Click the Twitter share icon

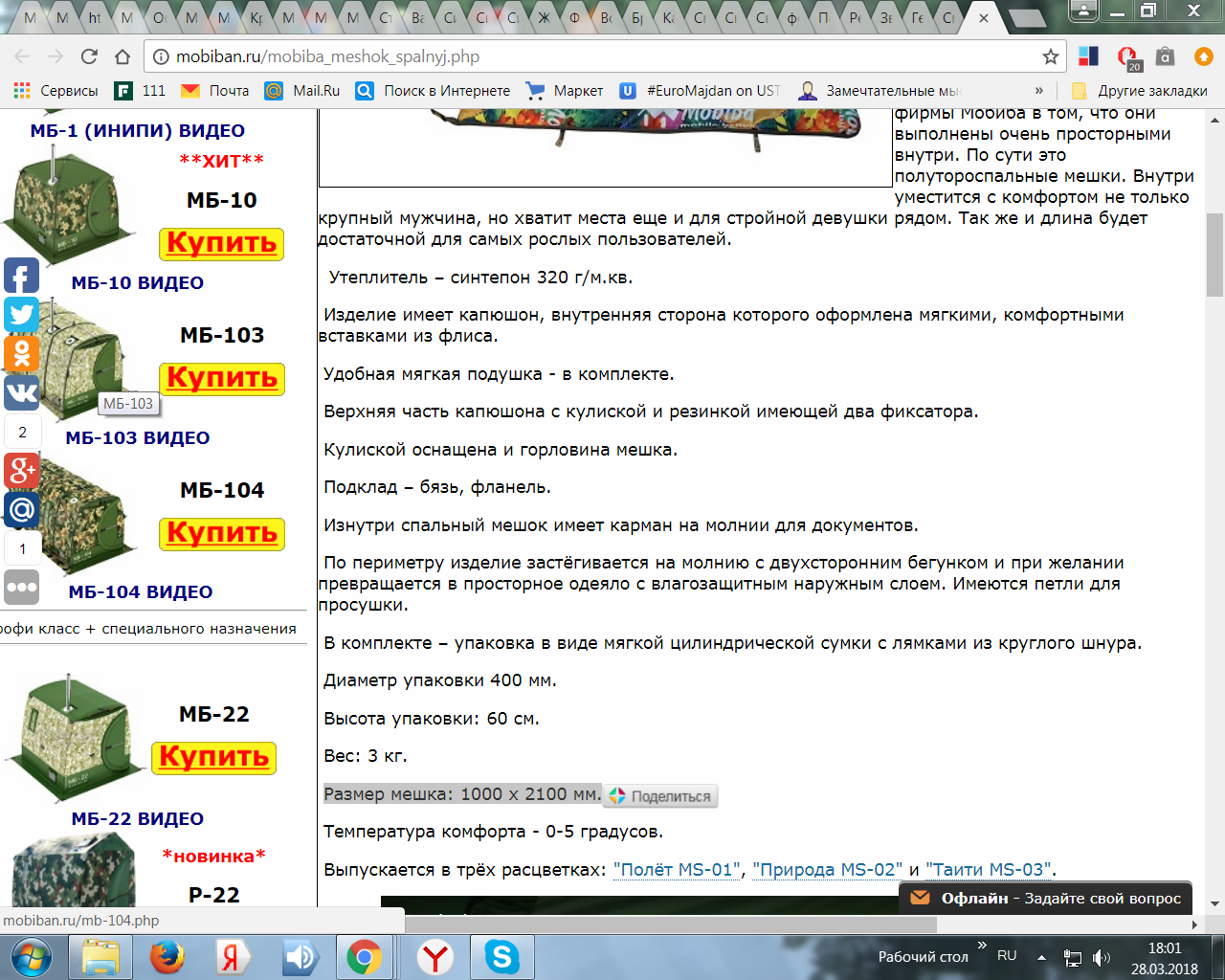(21, 314)
